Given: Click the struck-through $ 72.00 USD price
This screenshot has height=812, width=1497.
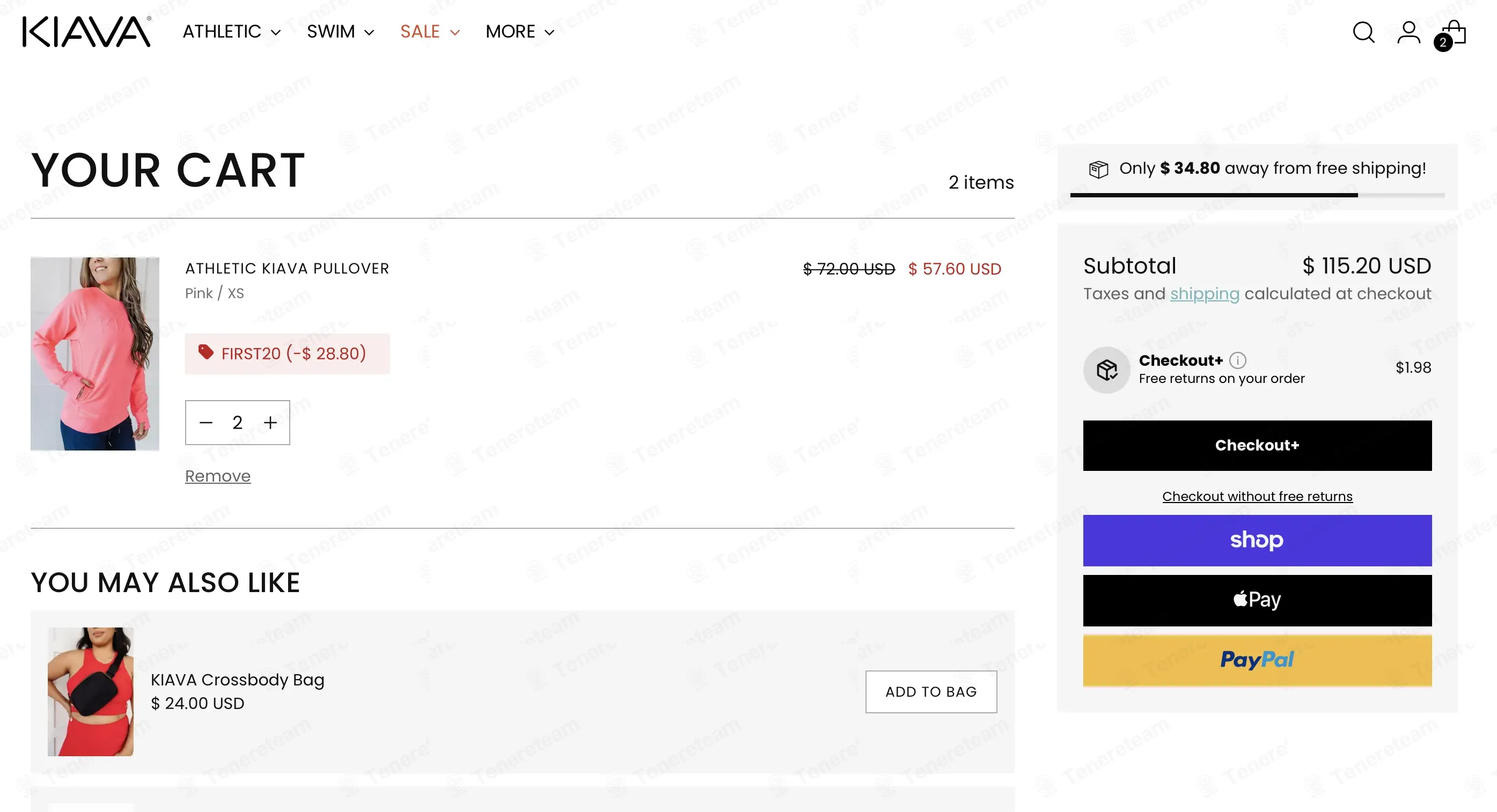Looking at the screenshot, I should [849, 269].
